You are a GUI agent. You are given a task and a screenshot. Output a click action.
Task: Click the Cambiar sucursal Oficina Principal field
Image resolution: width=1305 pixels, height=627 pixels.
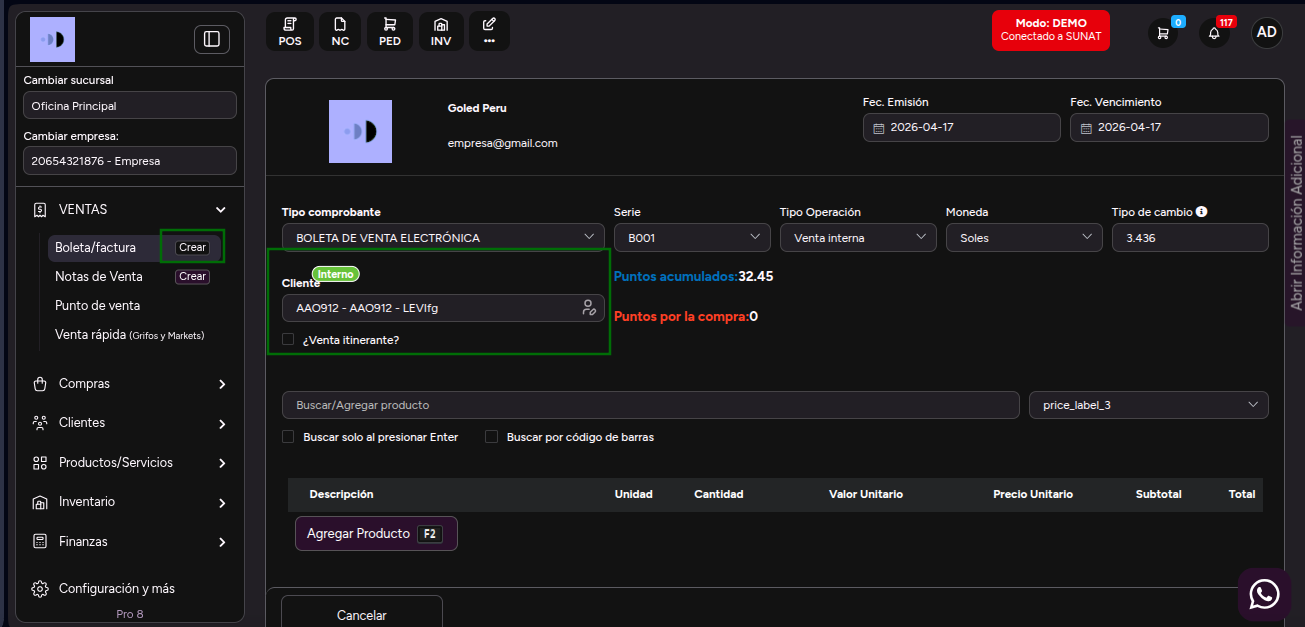130,105
